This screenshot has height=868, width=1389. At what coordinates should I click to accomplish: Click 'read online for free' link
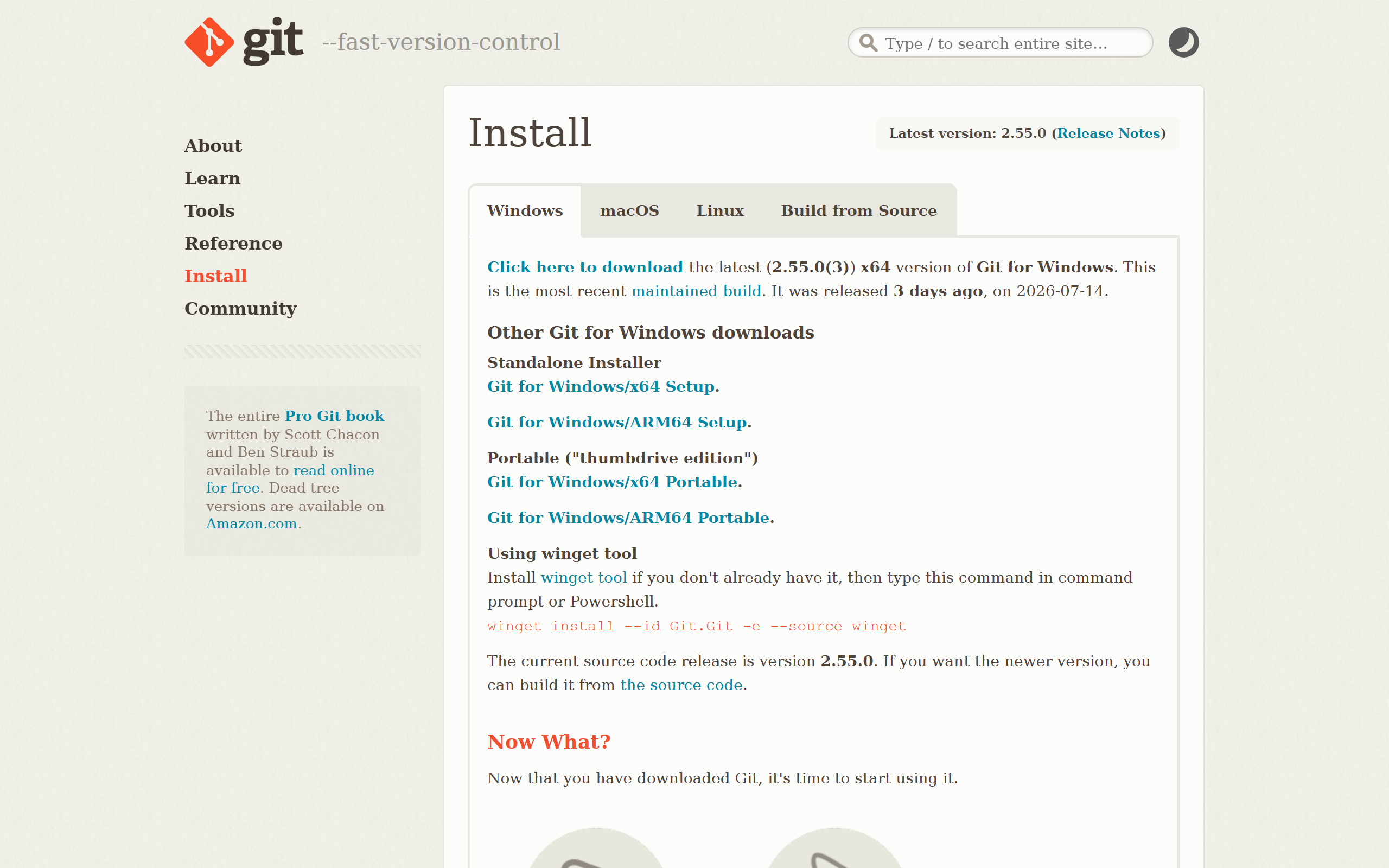pyautogui.click(x=290, y=479)
